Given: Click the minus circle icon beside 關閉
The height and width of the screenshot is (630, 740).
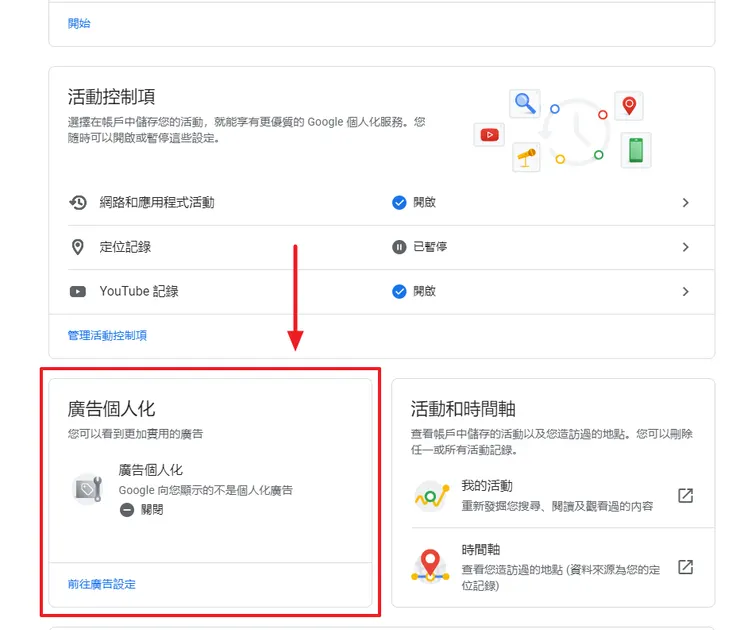Looking at the screenshot, I should click(127, 510).
